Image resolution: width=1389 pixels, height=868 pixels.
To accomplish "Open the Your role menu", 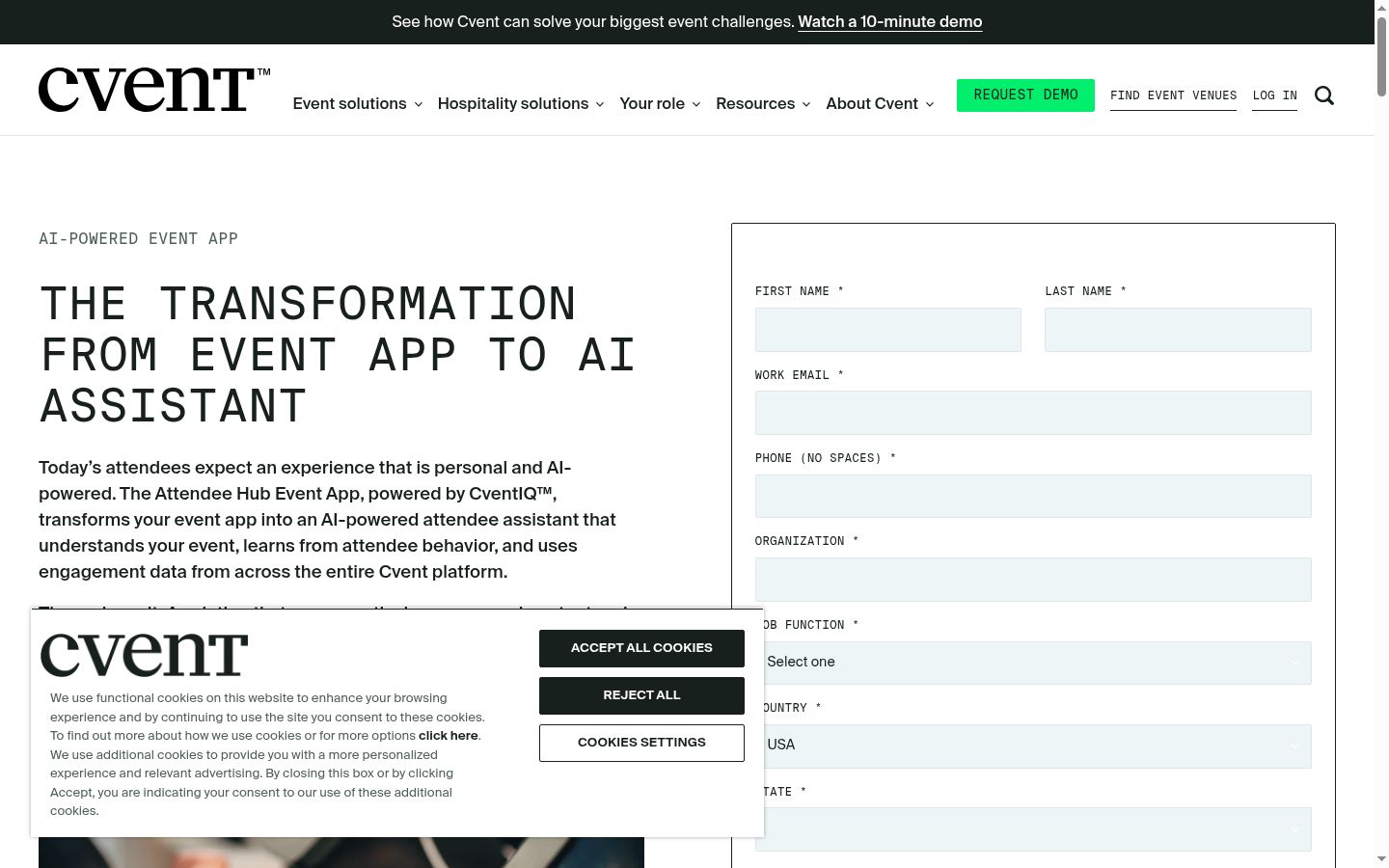I will pyautogui.click(x=660, y=103).
